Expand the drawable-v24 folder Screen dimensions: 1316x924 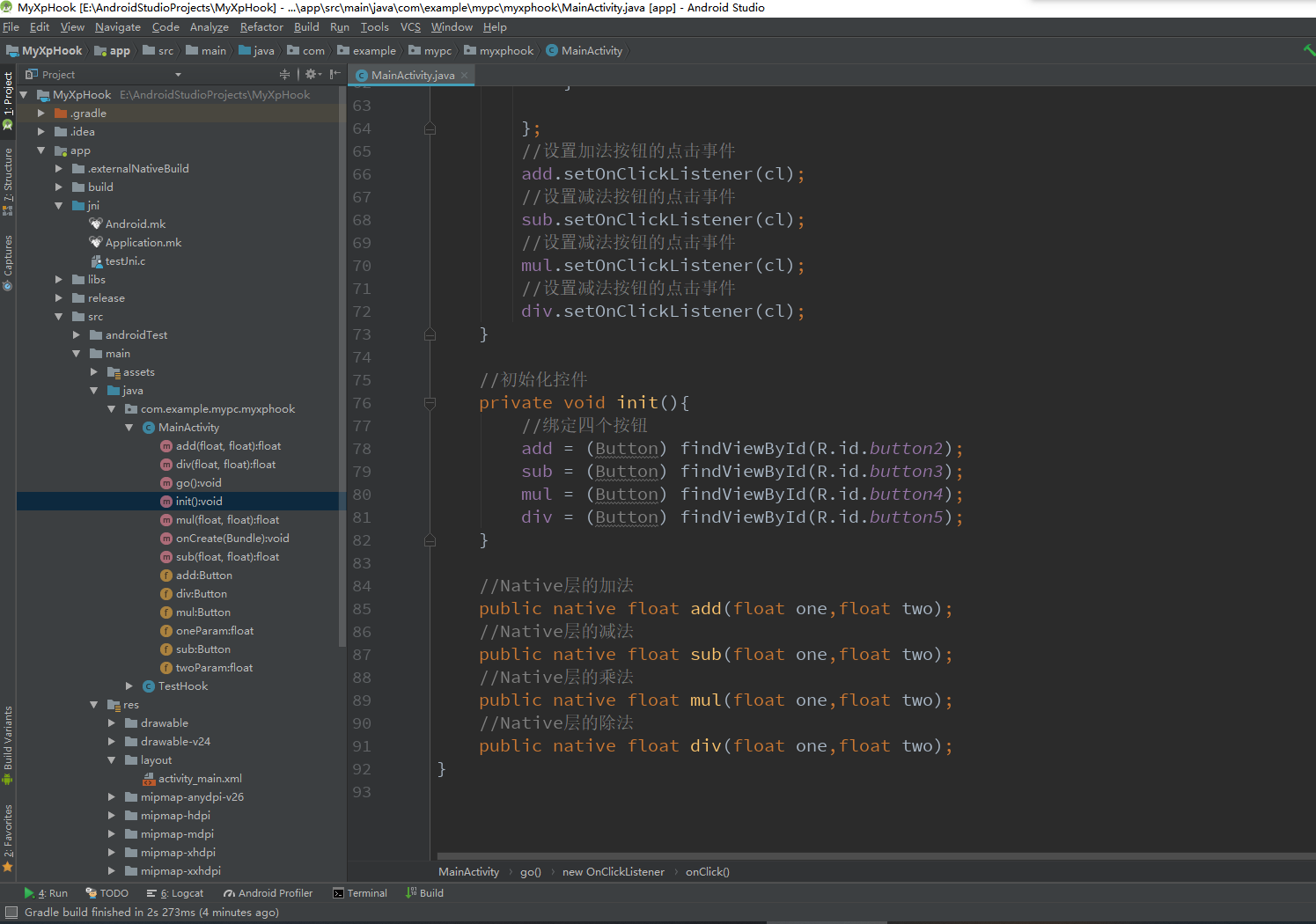click(x=112, y=742)
